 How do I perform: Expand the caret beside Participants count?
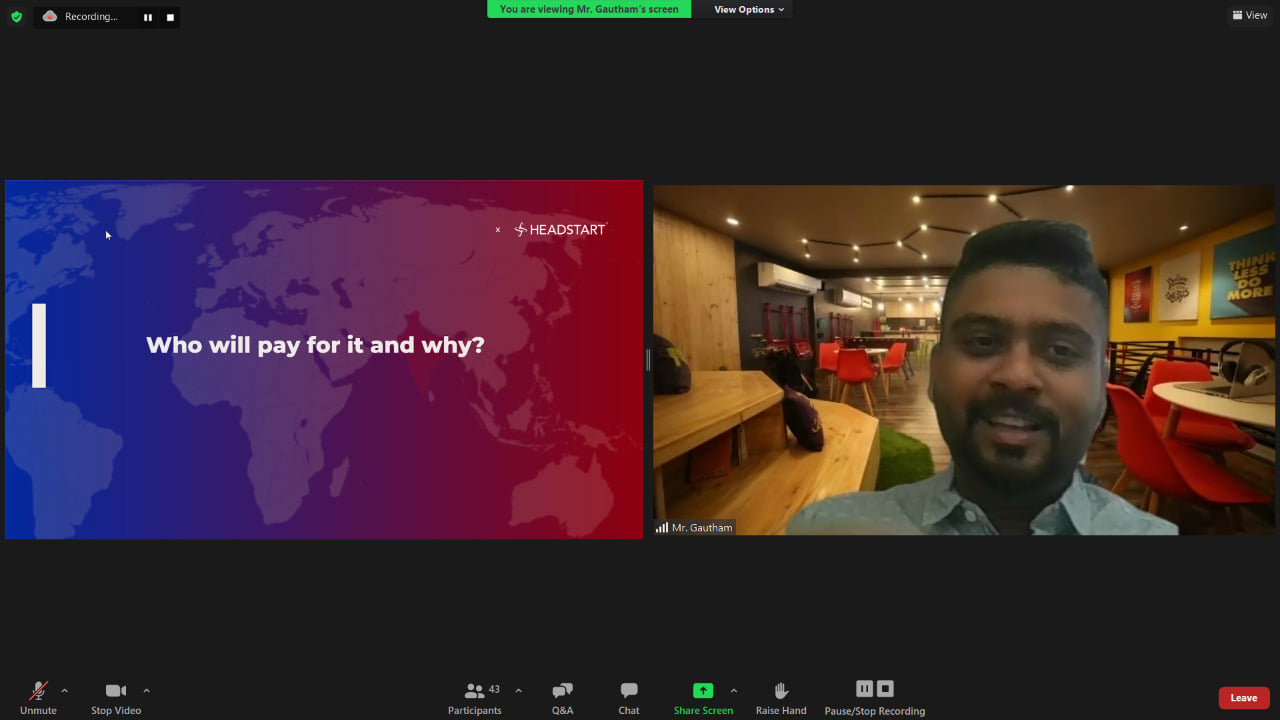click(518, 690)
